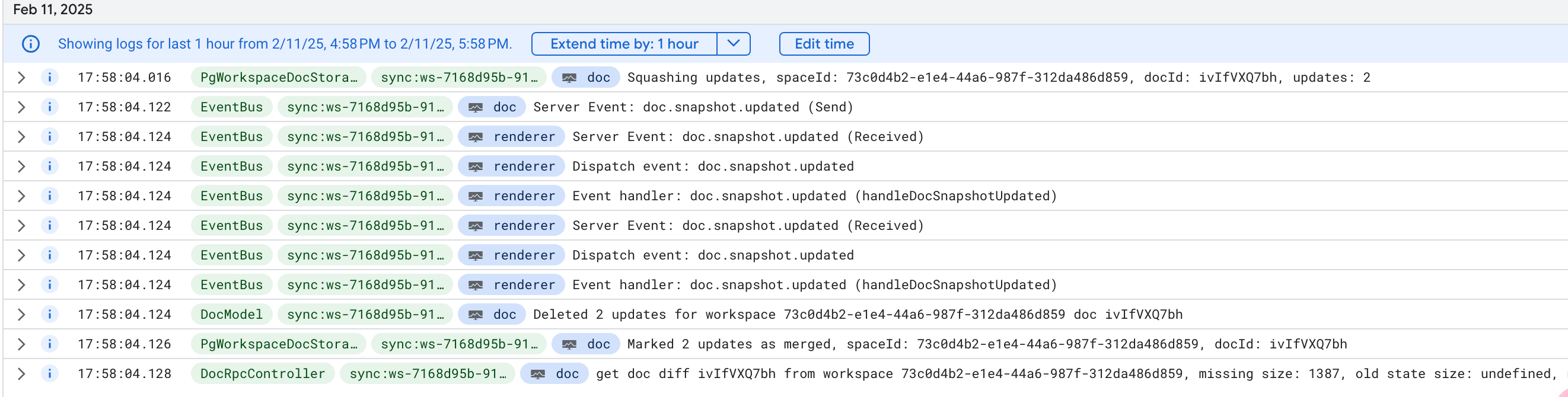Click the info icon in the time banner
The height and width of the screenshot is (397, 1568).
[30, 44]
